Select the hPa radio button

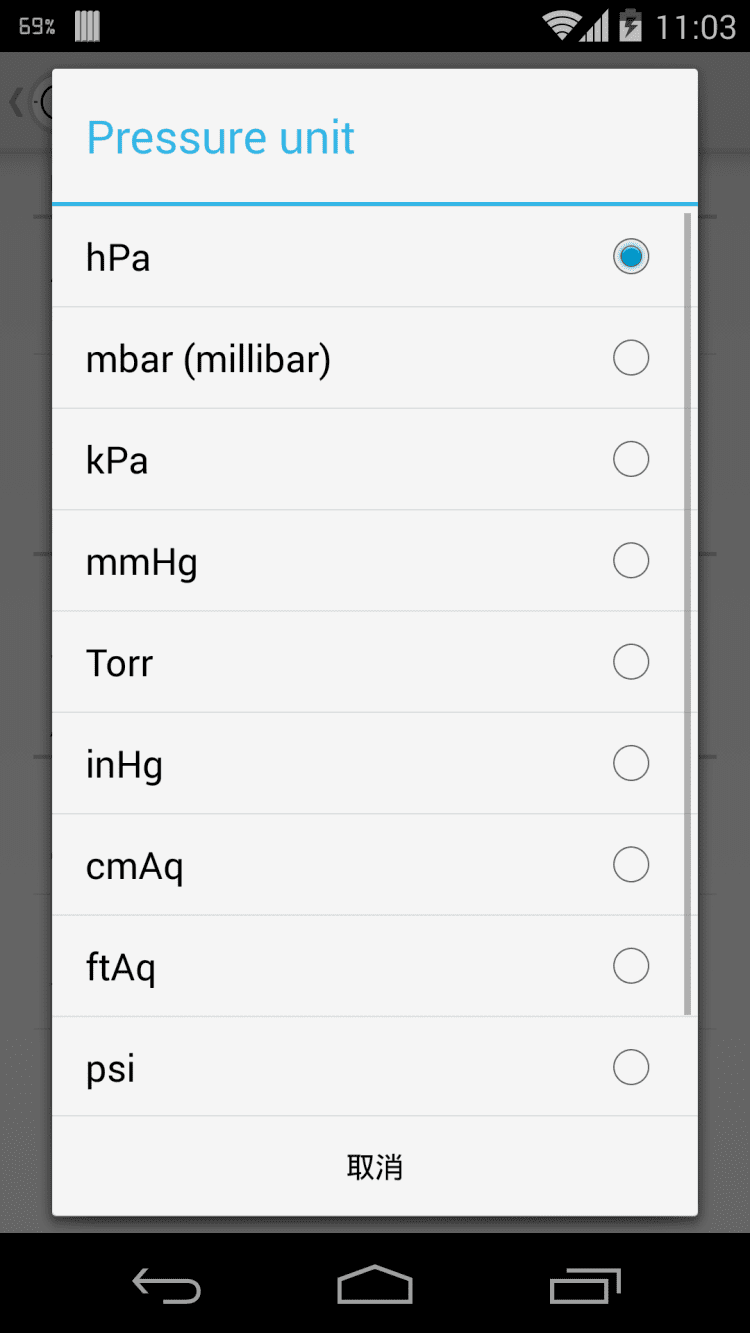tap(631, 257)
